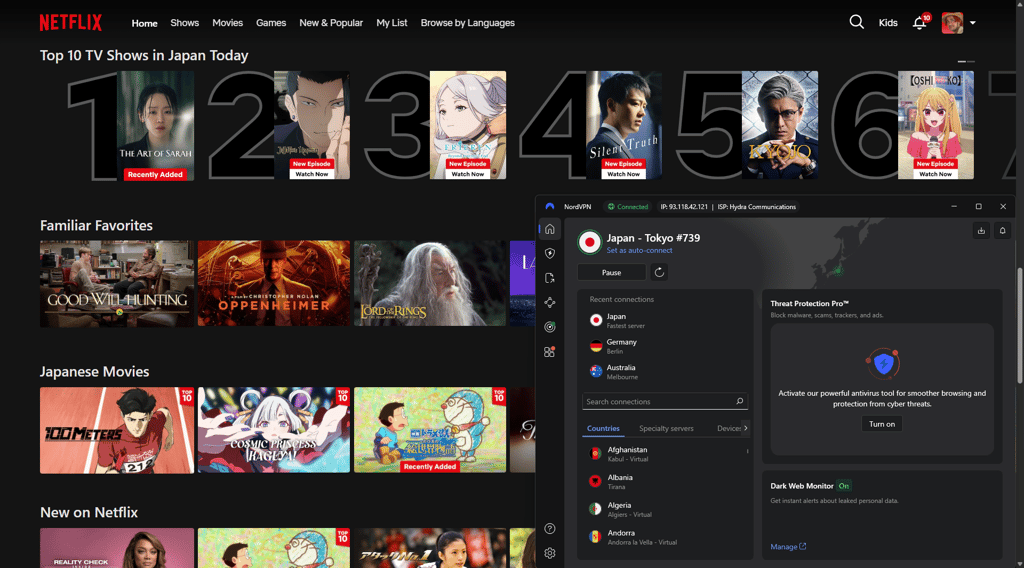Open Netflix Shows menu

185,23
